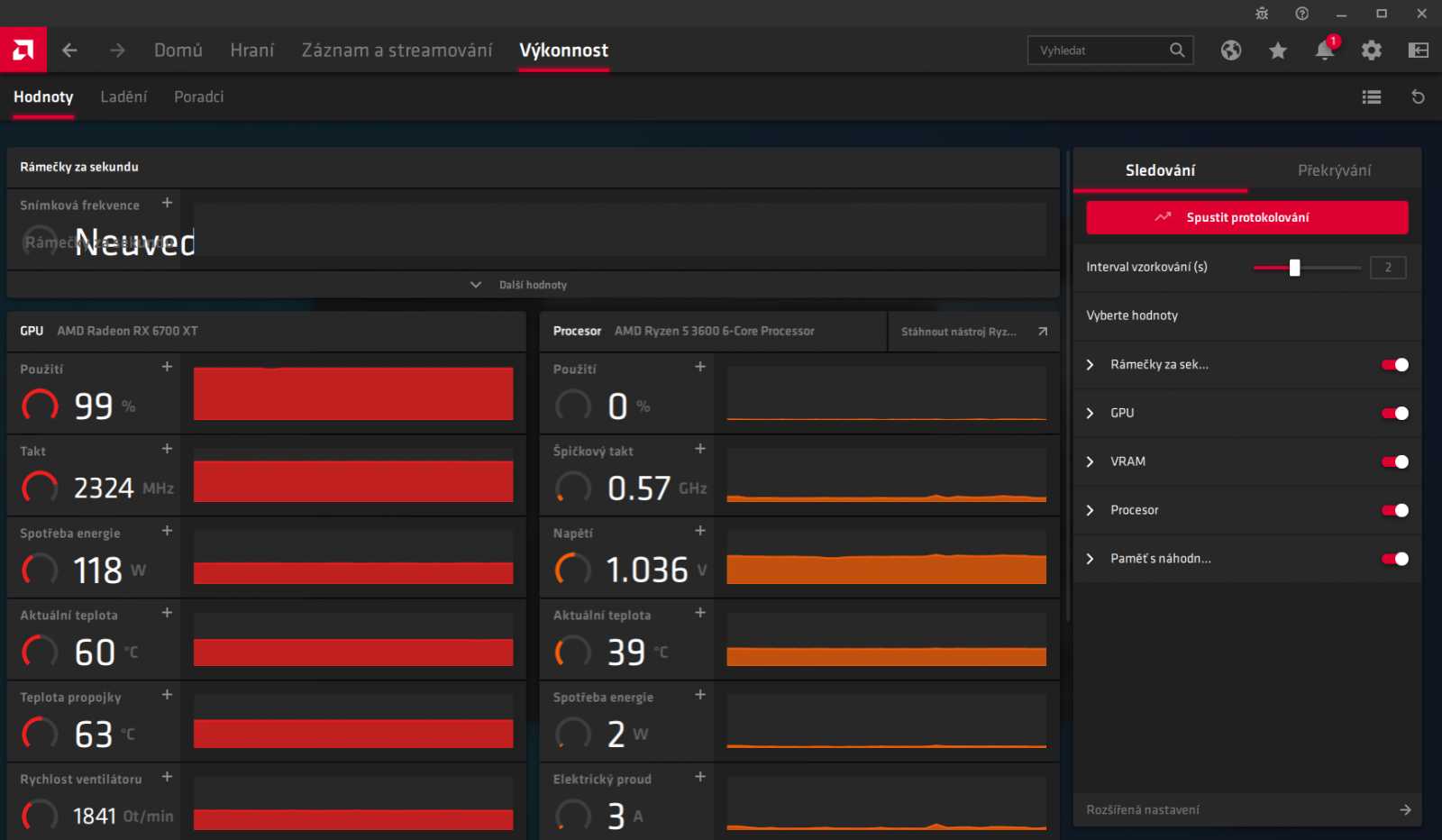Toggle VRAM tracking switch
Viewport: 1442px width, 840px height.
click(1395, 462)
